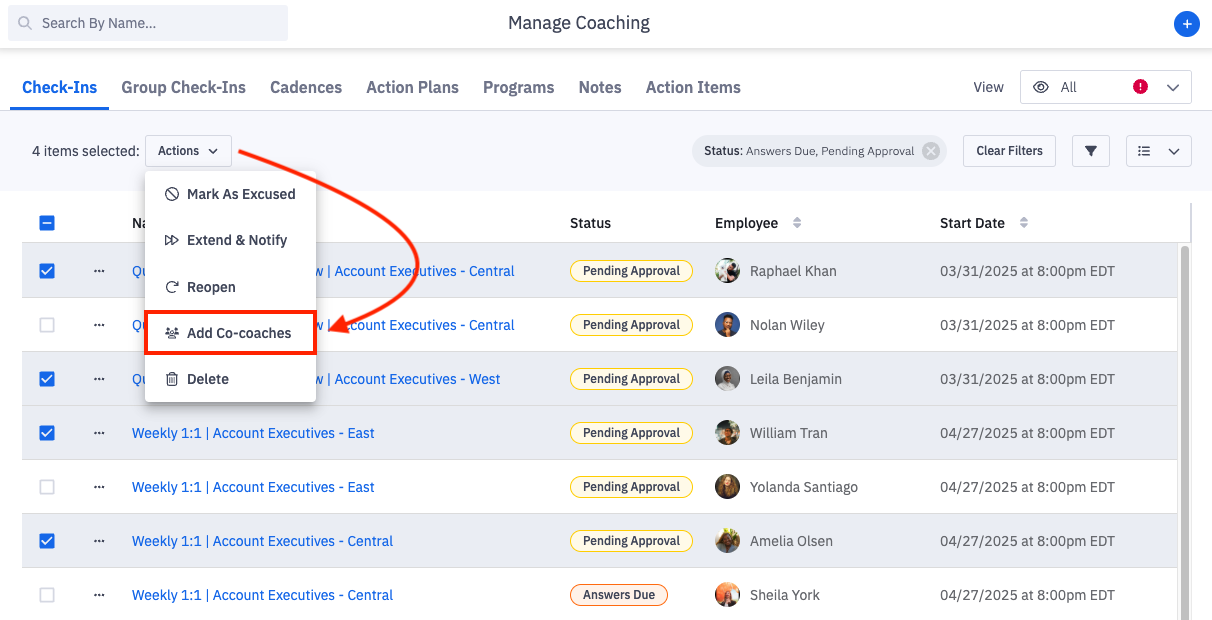The width and height of the screenshot is (1212, 620).
Task: Open row options ellipsis for Raphael Khan
Action: (x=98, y=270)
